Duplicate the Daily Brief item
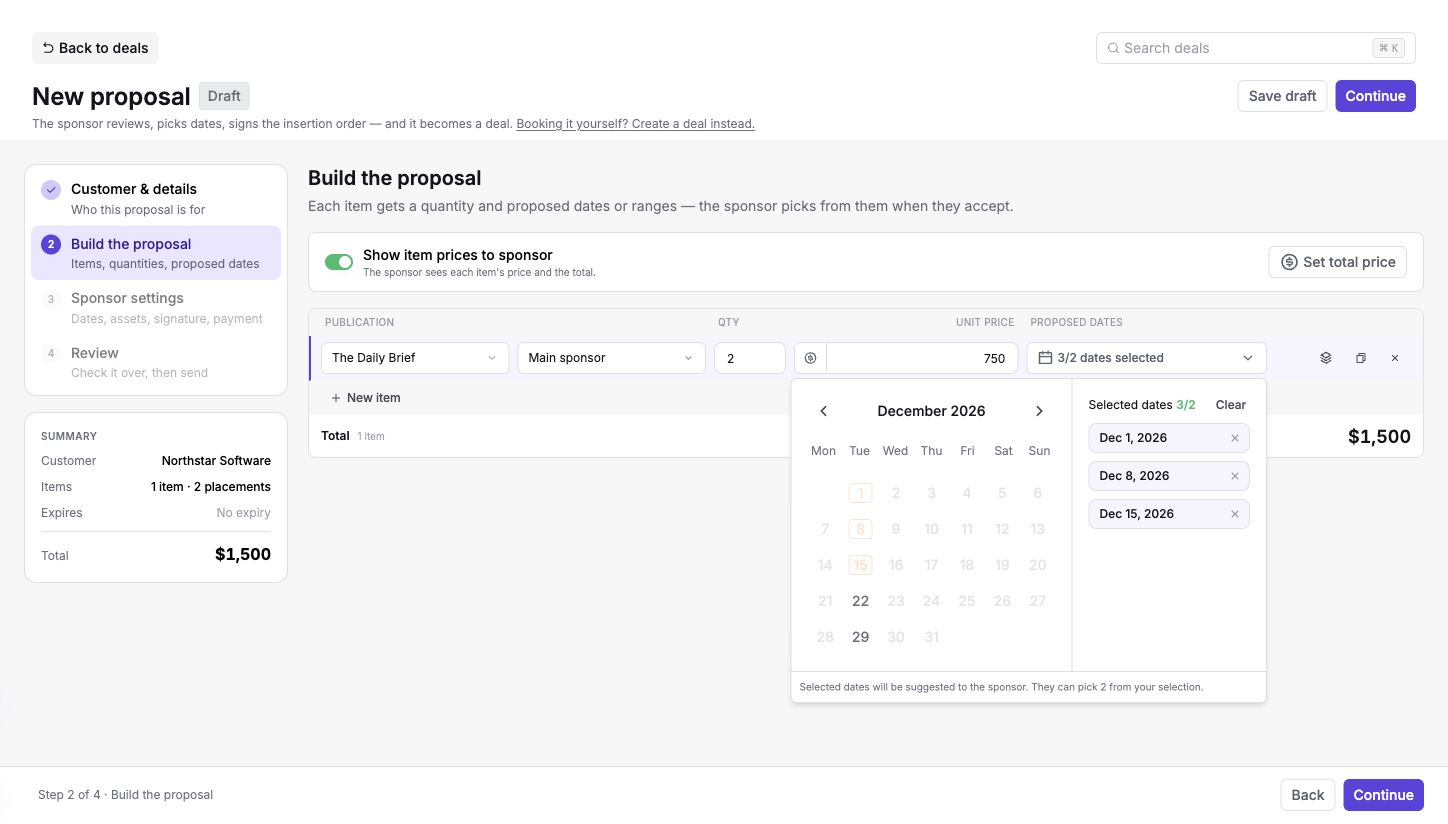 1360,358
